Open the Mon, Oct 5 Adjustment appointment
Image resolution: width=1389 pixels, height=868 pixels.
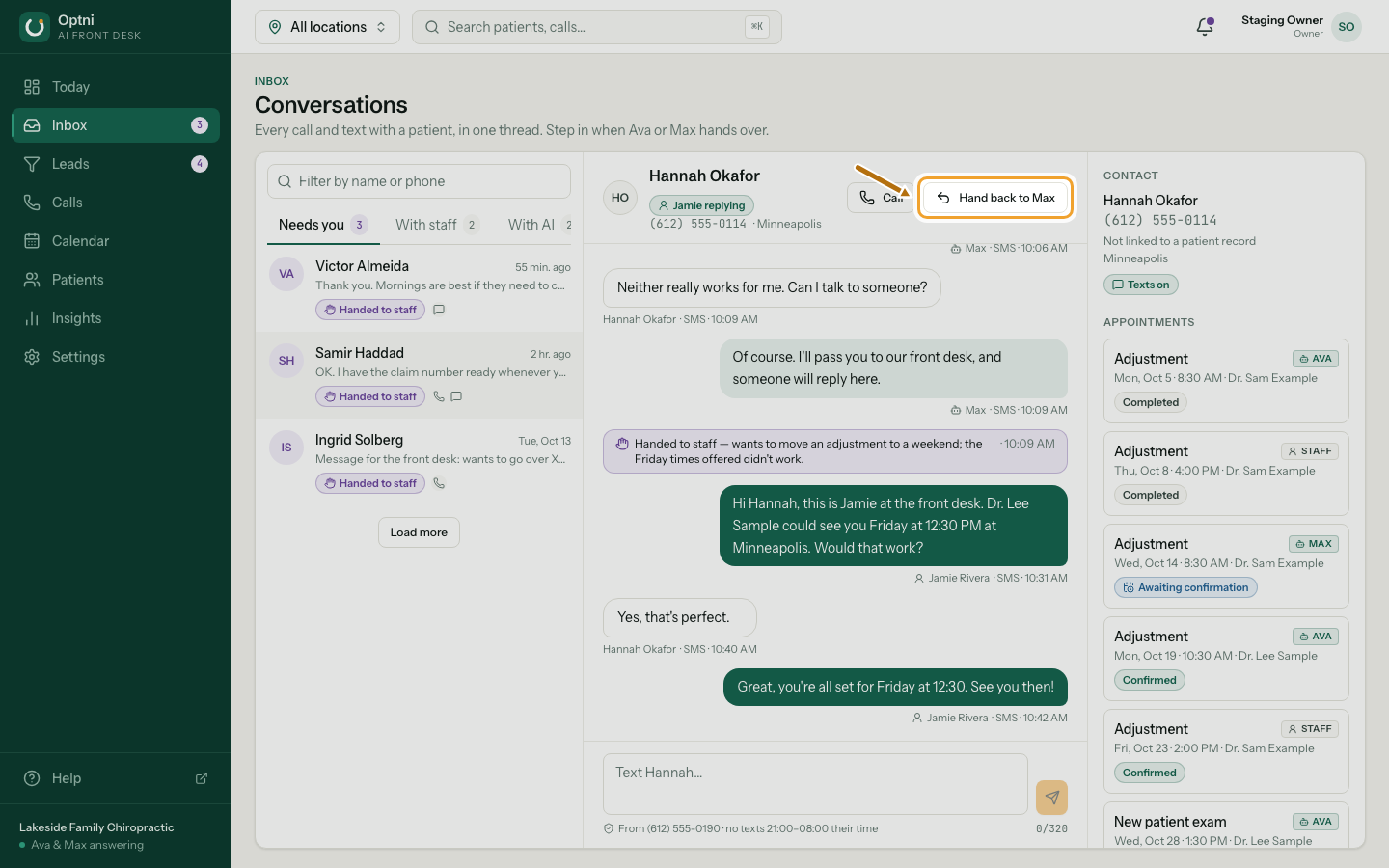pos(1226,381)
